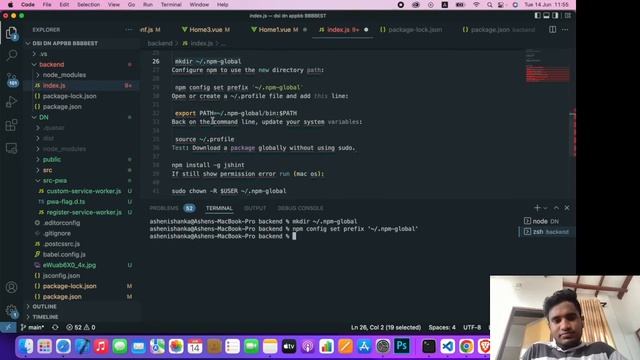This screenshot has height=360, width=640.
Task: Open Wi-Fi status in menu bar
Action: coord(476,5)
